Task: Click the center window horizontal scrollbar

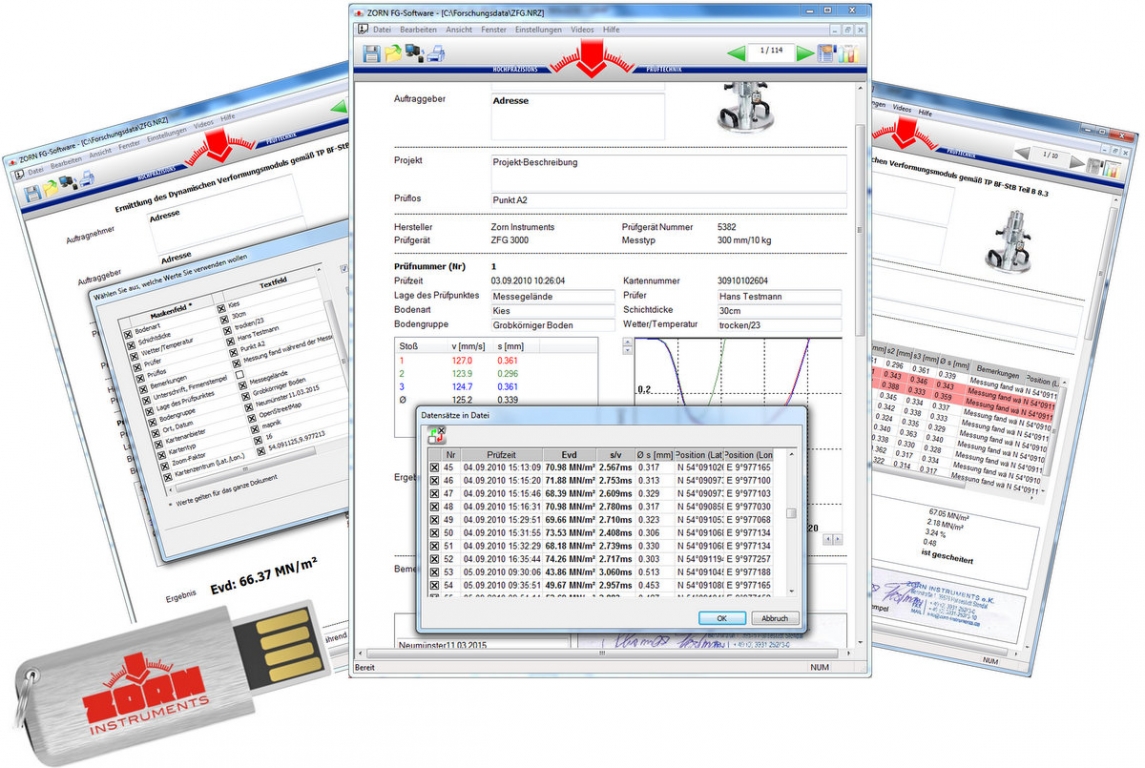Action: pyautogui.click(x=602, y=653)
